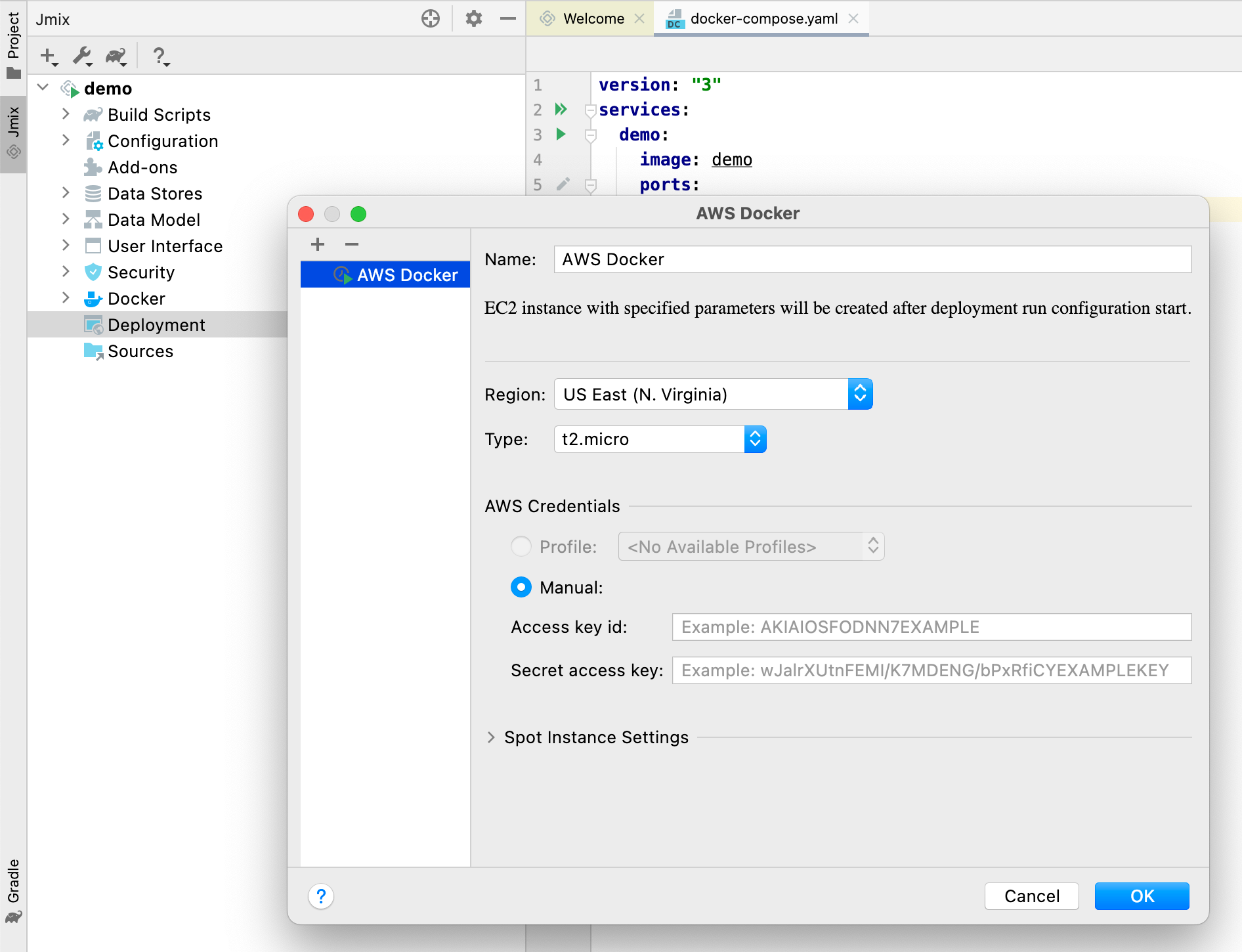Screen dimensions: 1242x952
Task: Select AWS Docker in the configurations list
Action: pyautogui.click(x=385, y=274)
